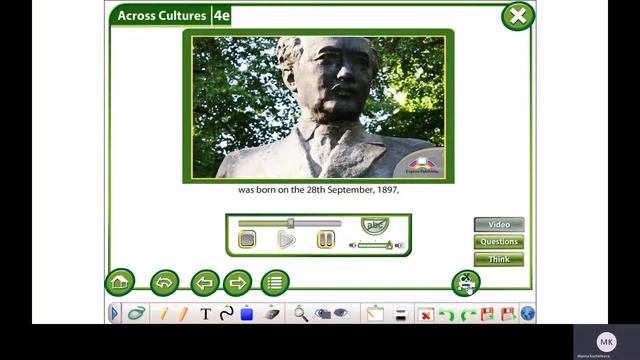
Task: Toggle the abc subtitles button
Action: click(x=375, y=225)
